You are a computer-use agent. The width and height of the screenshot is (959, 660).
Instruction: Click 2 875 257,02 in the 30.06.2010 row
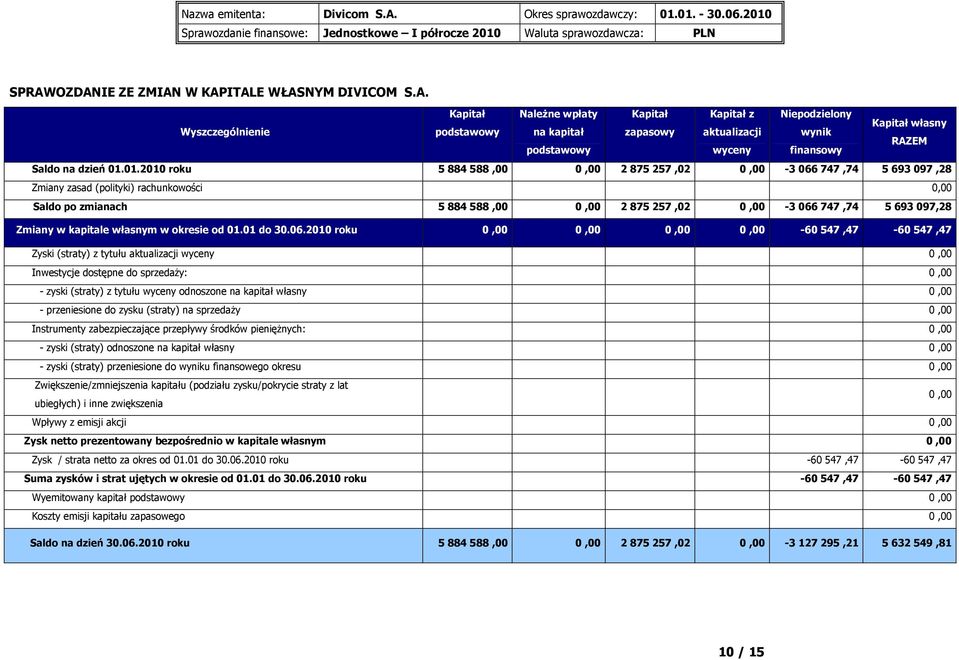point(656,543)
